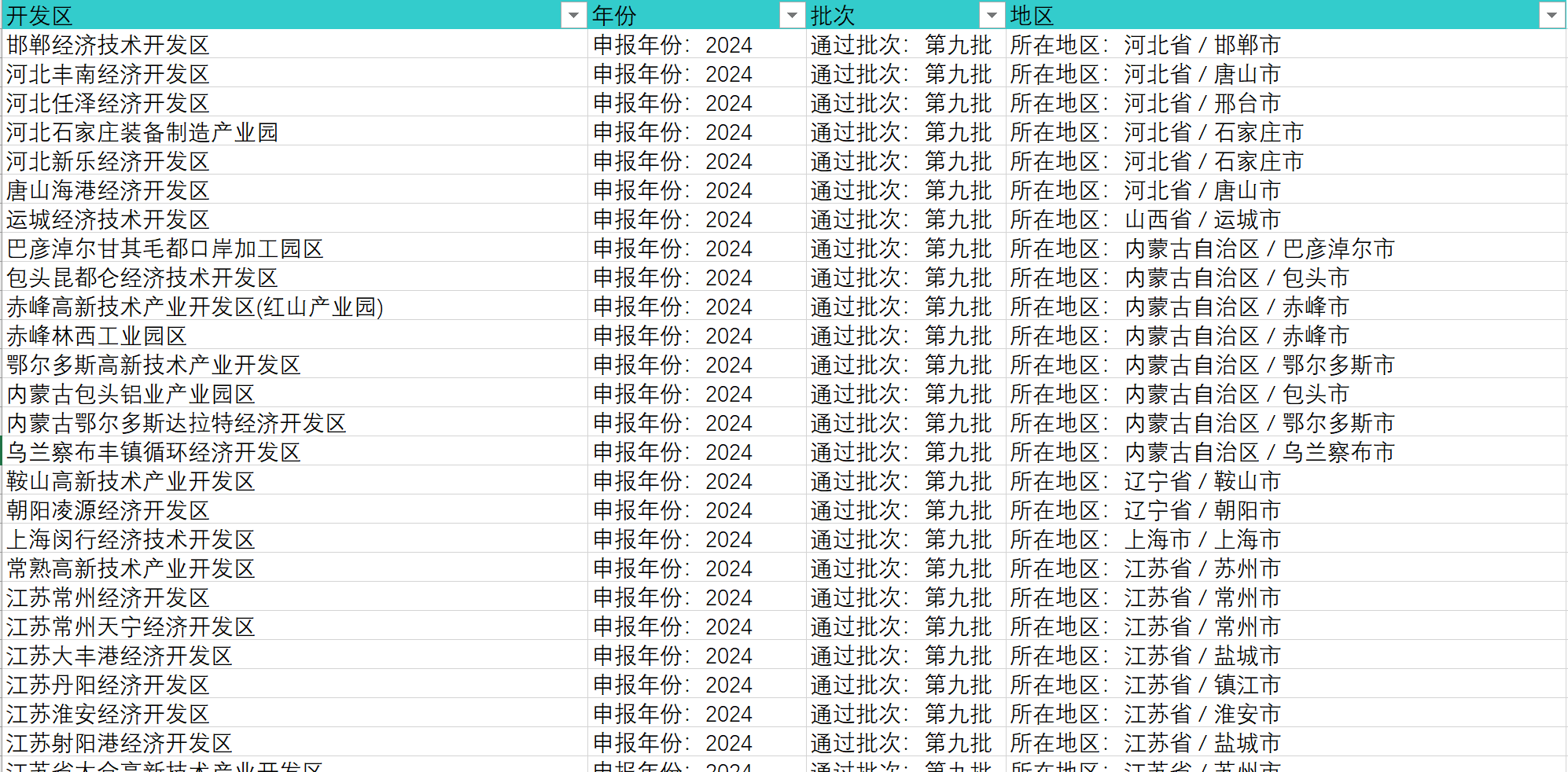Select the 开发区 header cell
The height and width of the screenshot is (772, 1568).
[x=295, y=15]
